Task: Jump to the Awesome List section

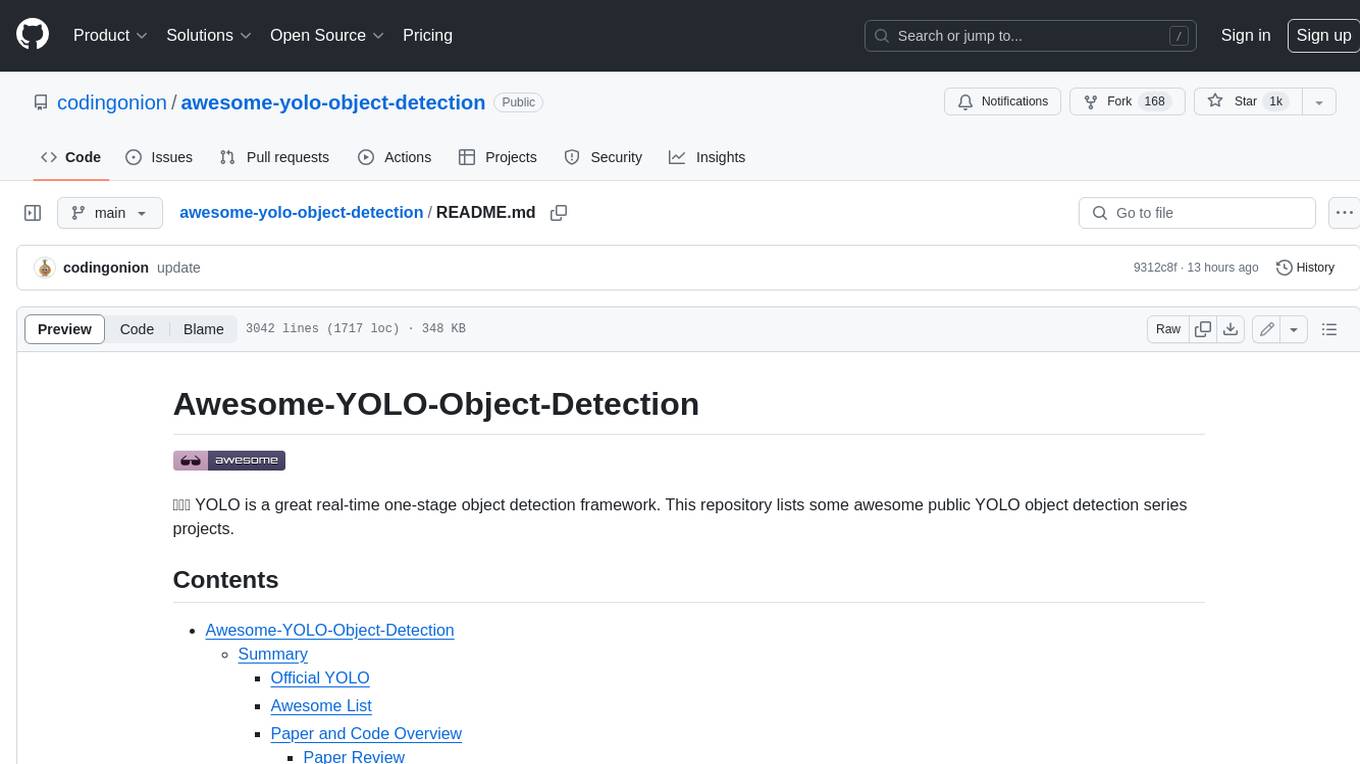Action: [321, 706]
